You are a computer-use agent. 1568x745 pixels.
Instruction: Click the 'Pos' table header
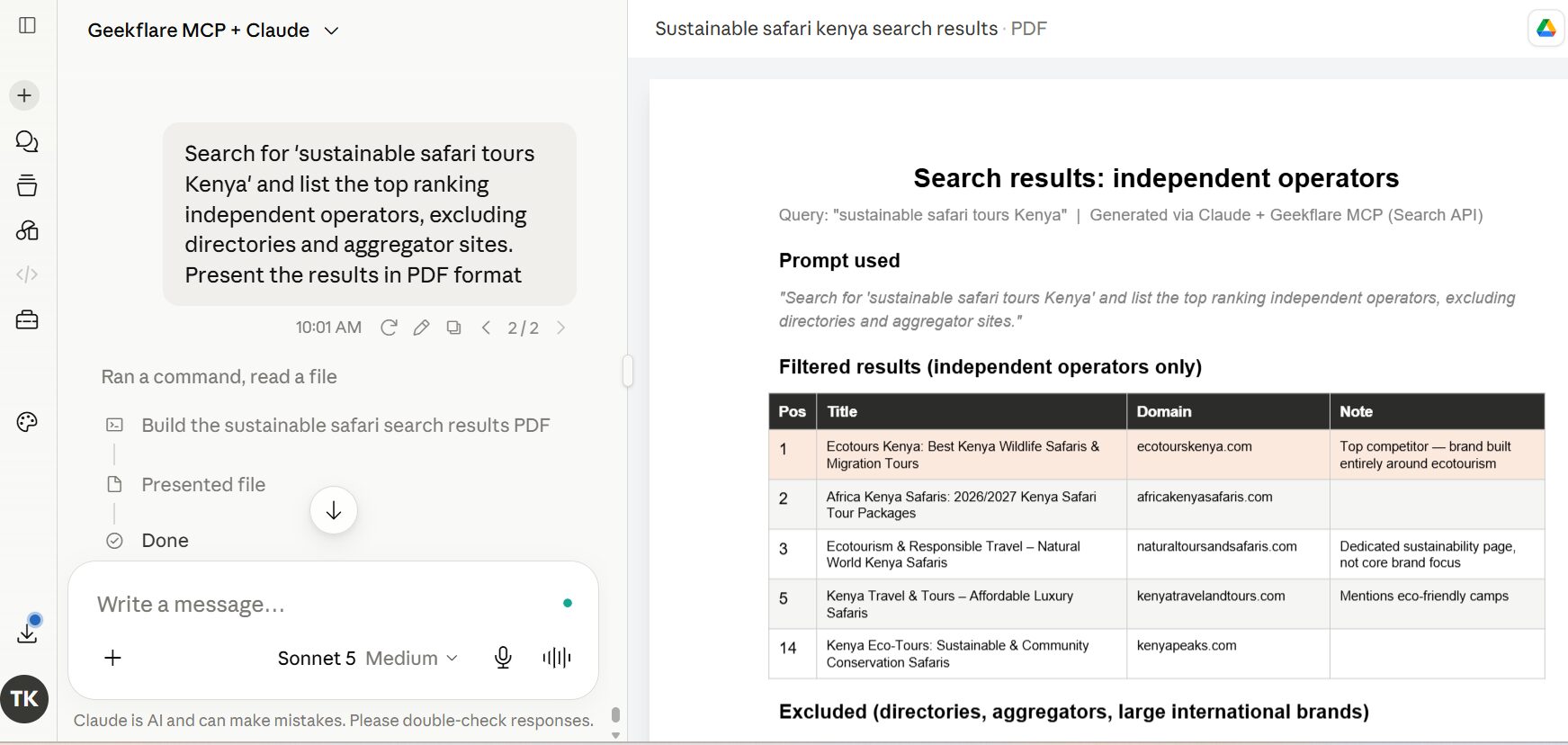click(x=793, y=411)
